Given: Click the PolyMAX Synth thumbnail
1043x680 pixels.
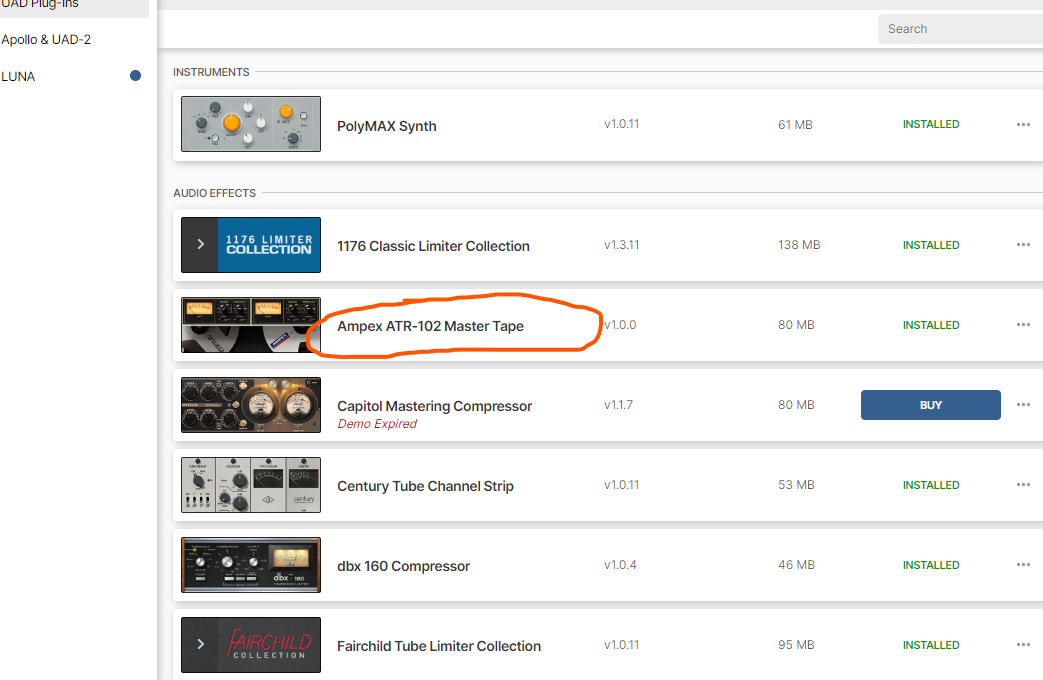Looking at the screenshot, I should pyautogui.click(x=251, y=124).
